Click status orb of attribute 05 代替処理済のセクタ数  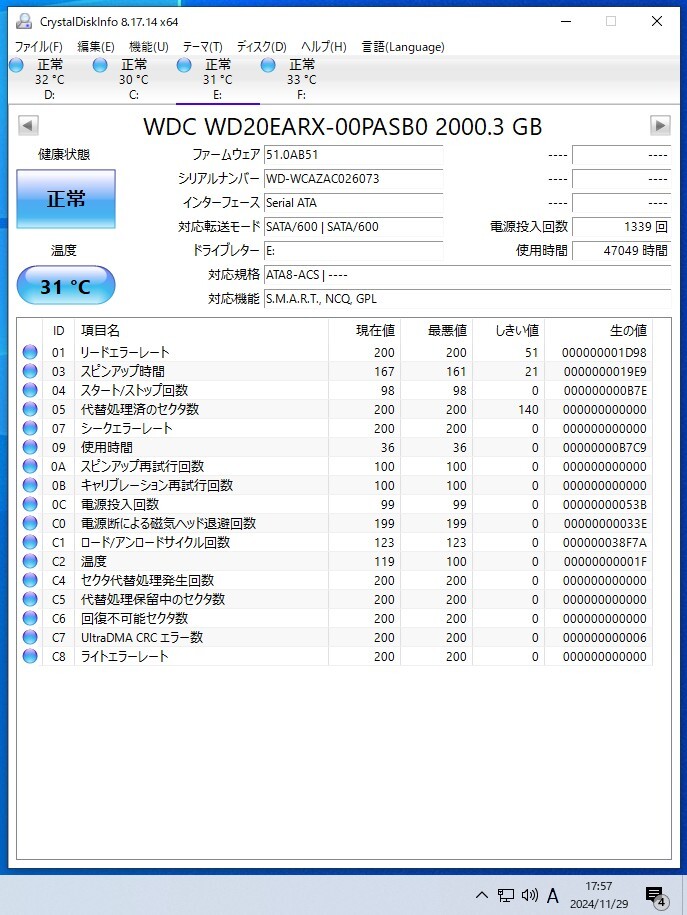(30, 409)
